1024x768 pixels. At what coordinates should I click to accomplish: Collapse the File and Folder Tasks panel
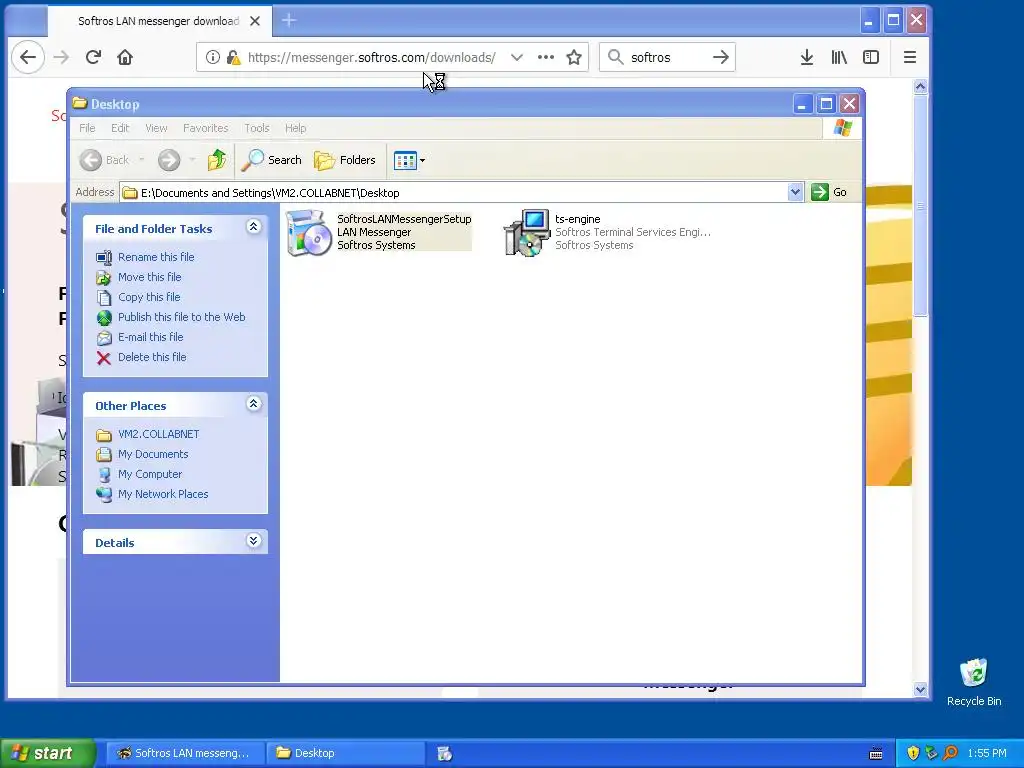coord(253,227)
